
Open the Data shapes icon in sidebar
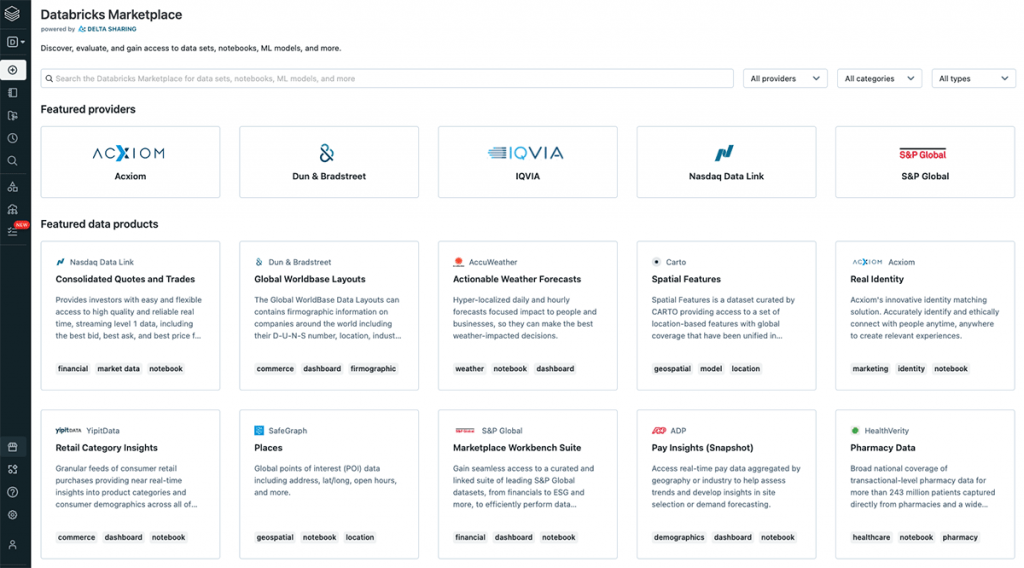click(12, 187)
